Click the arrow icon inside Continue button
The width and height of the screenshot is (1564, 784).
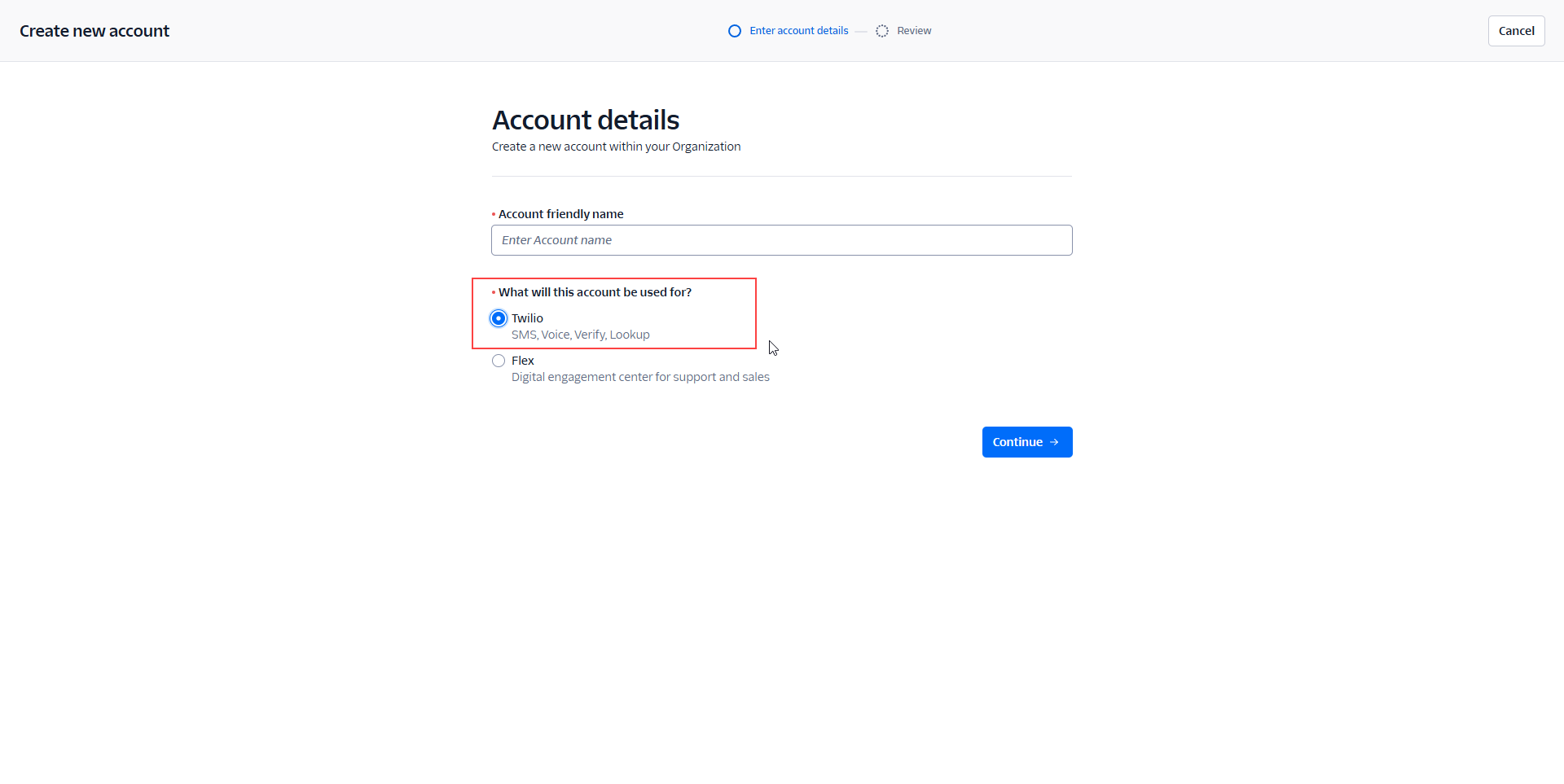(x=1054, y=442)
